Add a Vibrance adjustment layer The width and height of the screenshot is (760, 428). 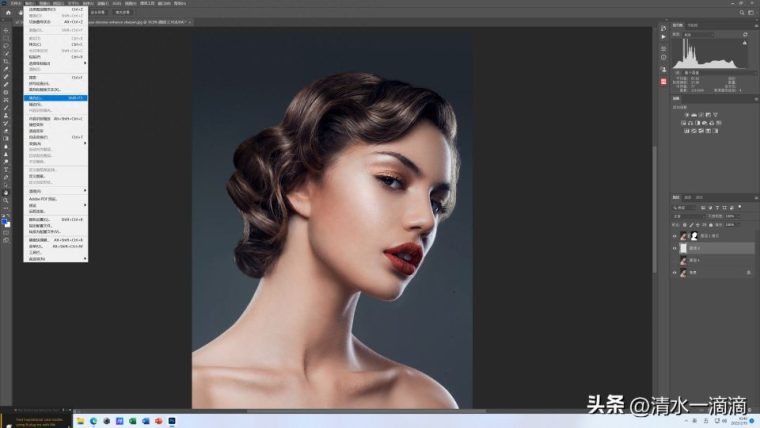click(x=715, y=115)
